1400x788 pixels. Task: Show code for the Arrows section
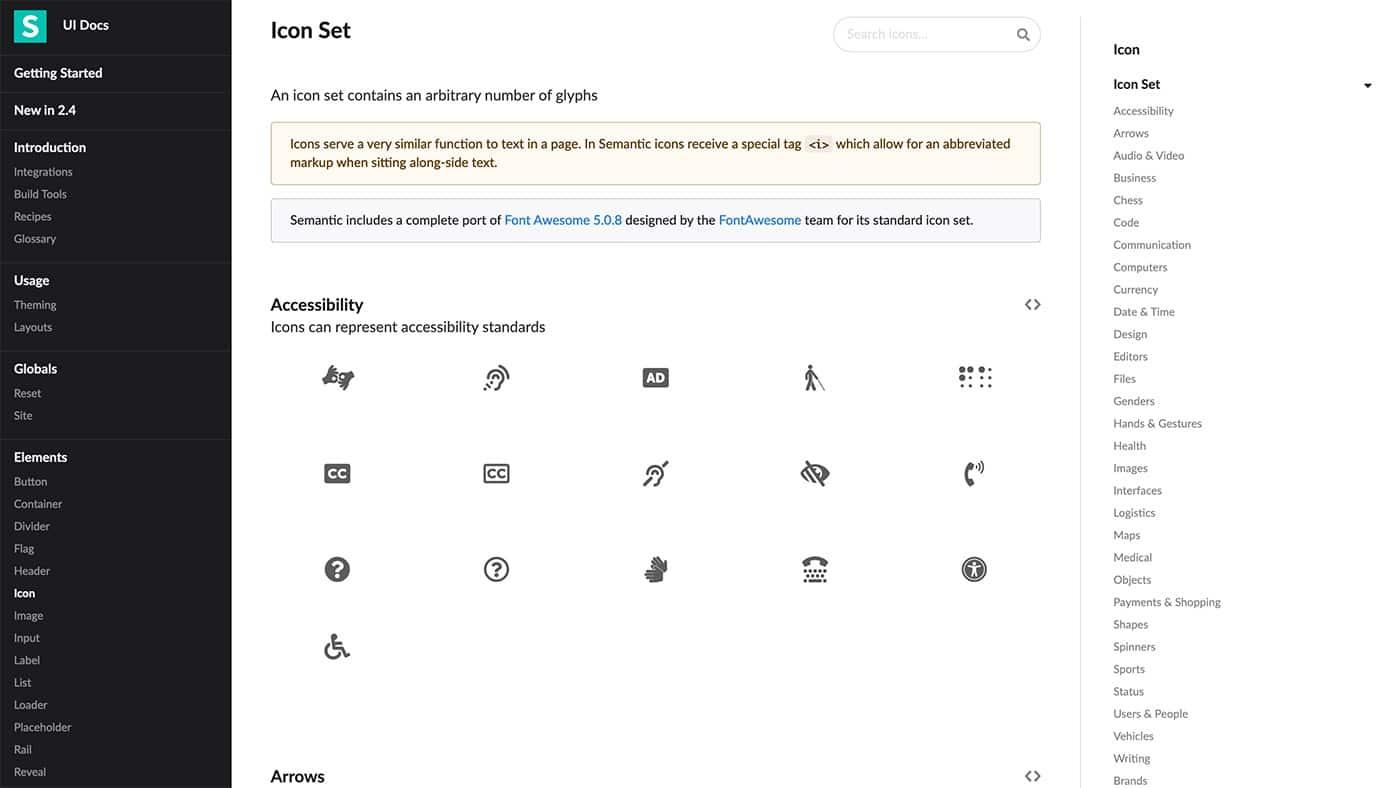[x=1033, y=776]
